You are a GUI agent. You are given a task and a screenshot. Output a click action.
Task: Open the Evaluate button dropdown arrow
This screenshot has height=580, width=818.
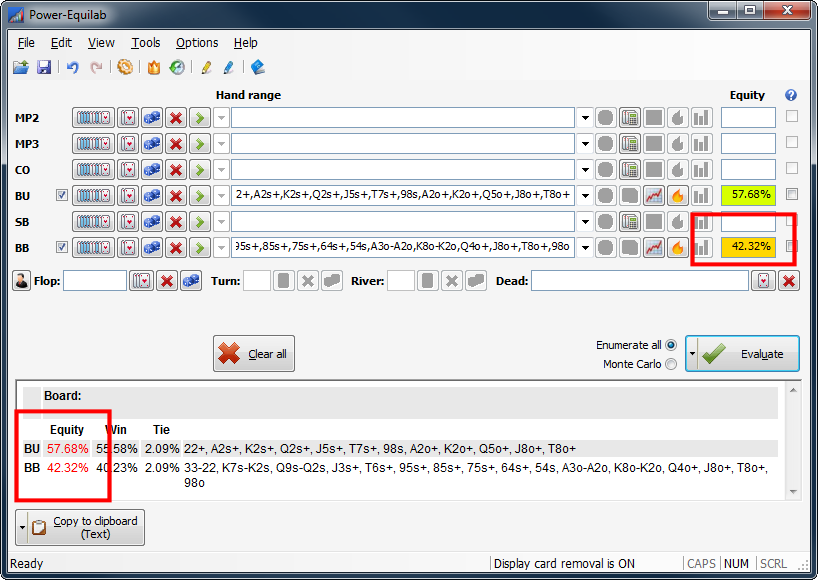(x=692, y=354)
